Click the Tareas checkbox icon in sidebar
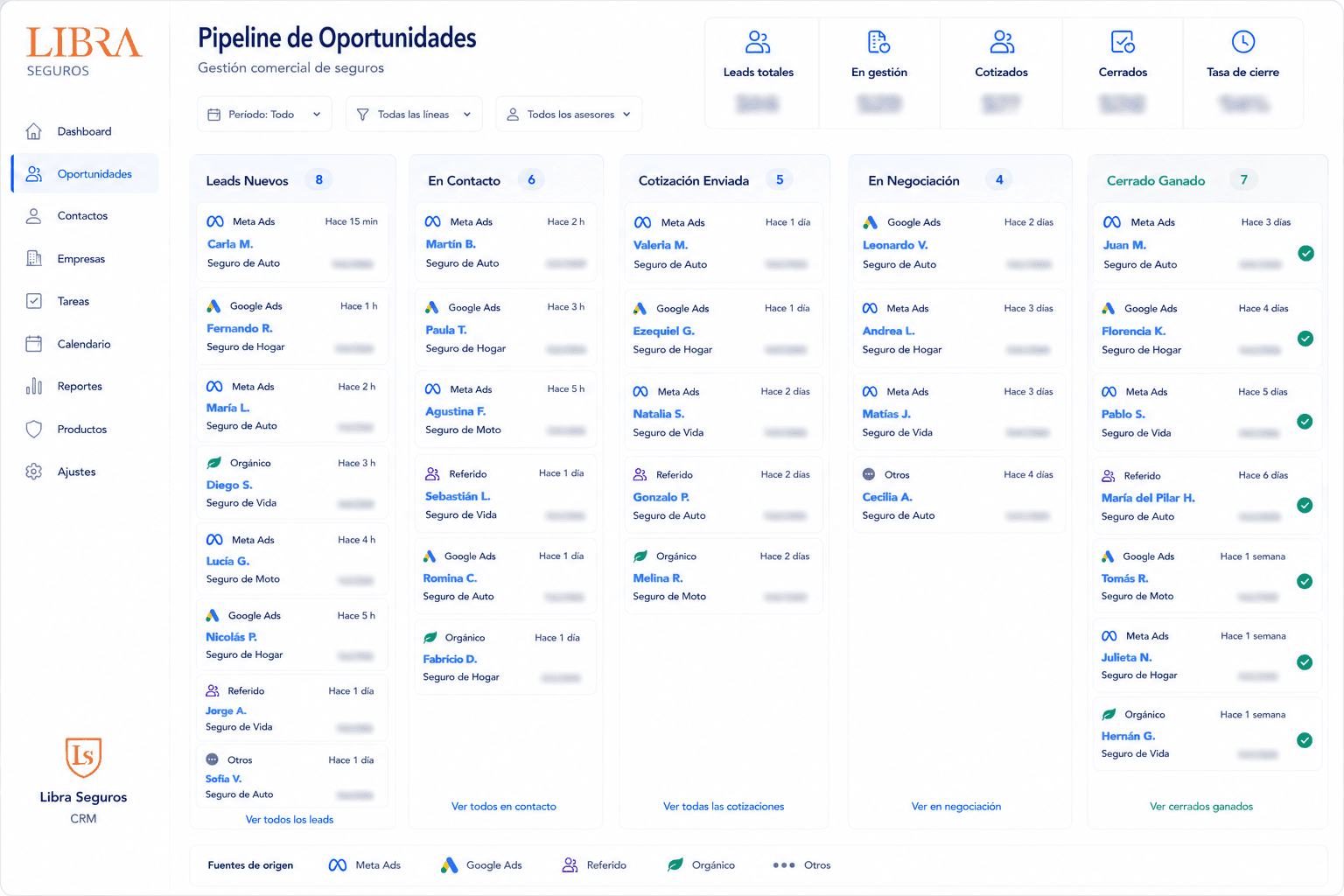 [x=33, y=301]
